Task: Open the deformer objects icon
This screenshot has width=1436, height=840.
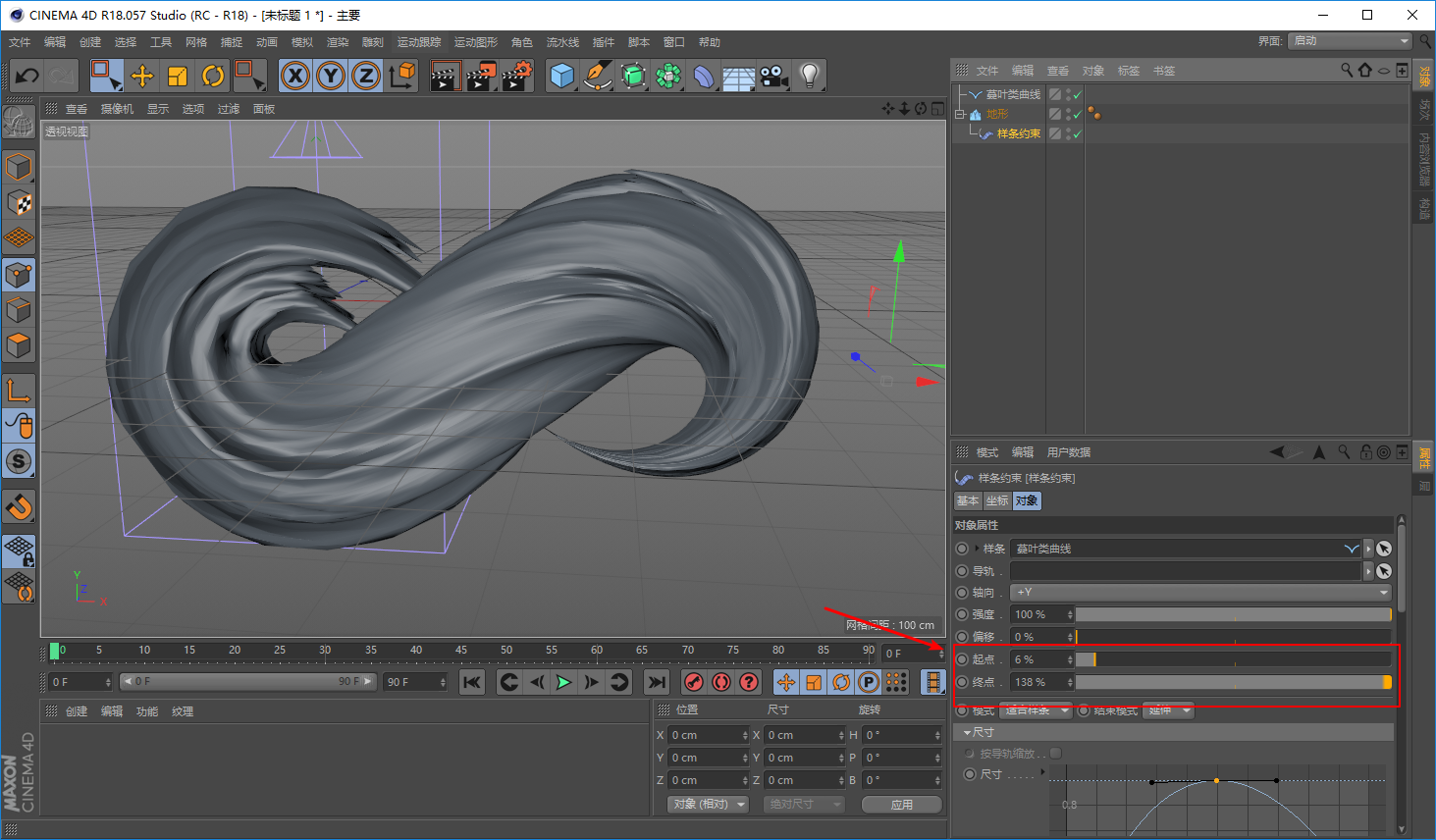Action: [x=704, y=76]
